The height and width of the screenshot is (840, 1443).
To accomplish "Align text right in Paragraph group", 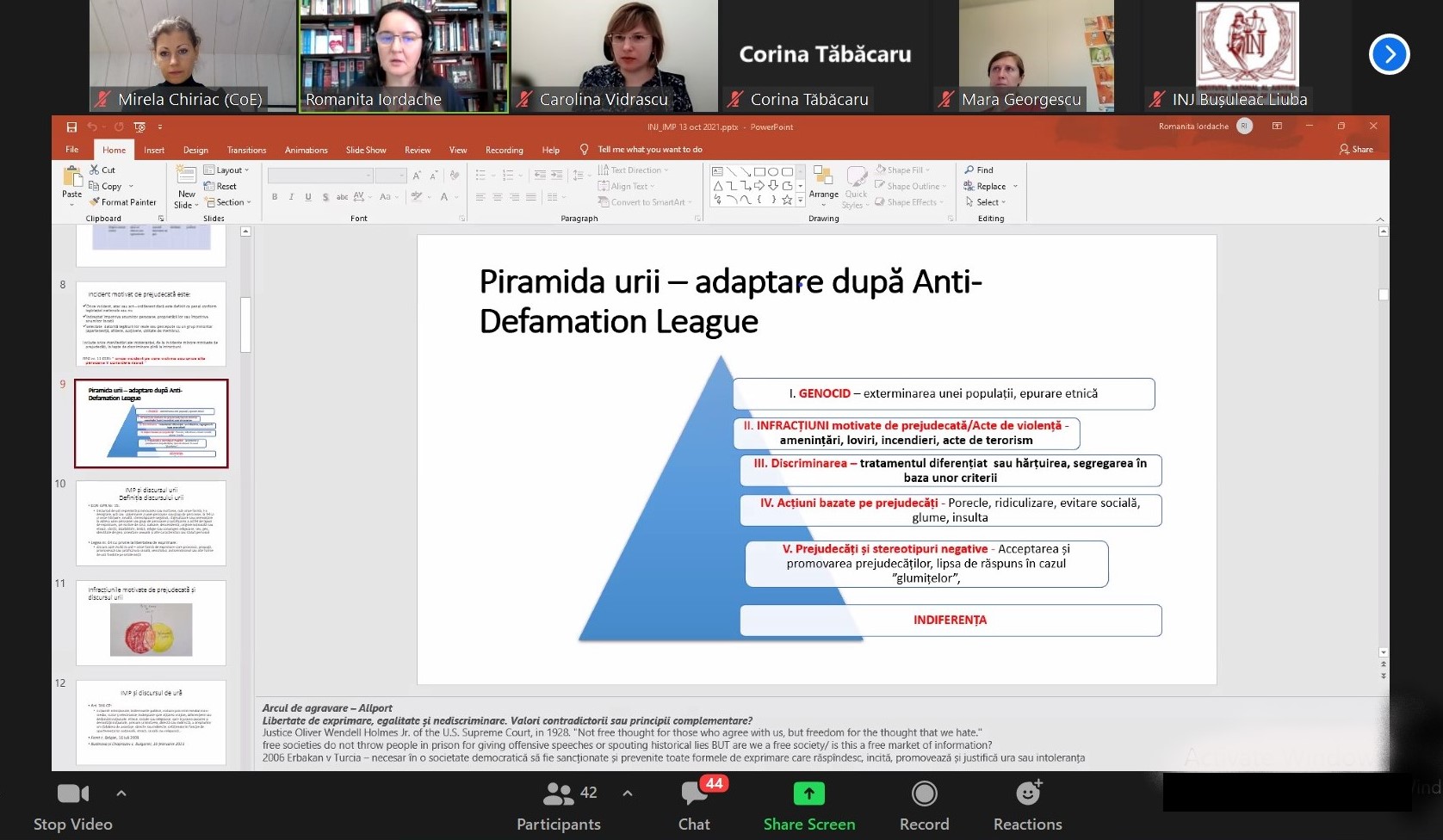I will [514, 197].
